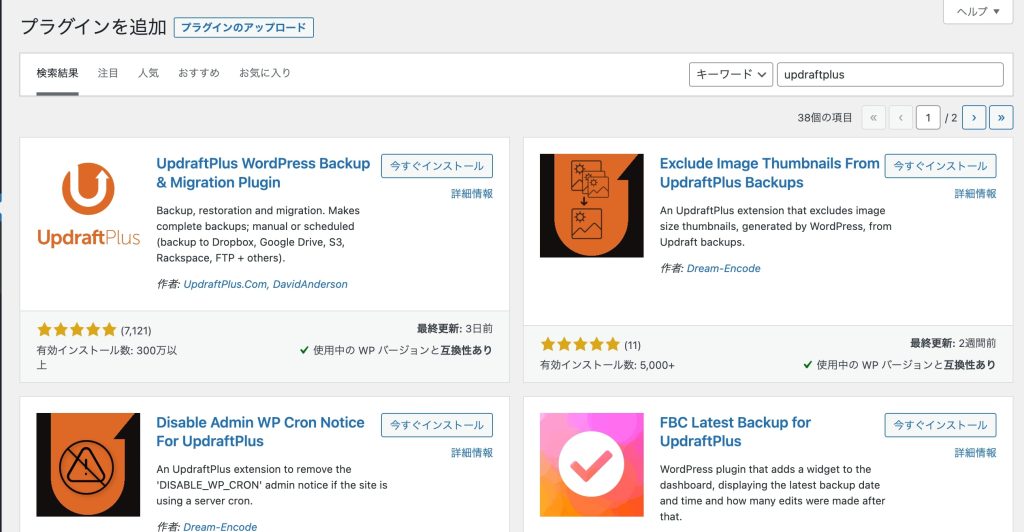Jump to last page double arrow
The height and width of the screenshot is (532, 1024).
pyautogui.click(x=1001, y=117)
